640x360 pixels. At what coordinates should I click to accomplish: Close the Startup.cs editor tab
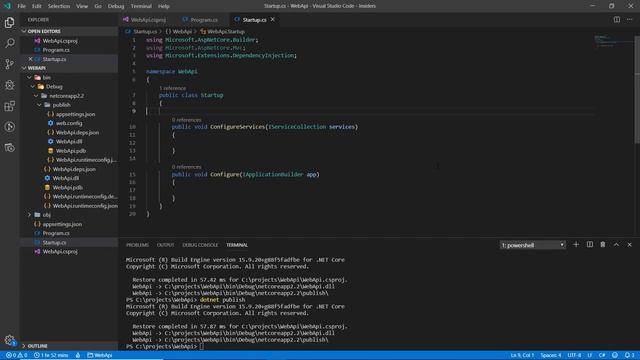pos(273,20)
